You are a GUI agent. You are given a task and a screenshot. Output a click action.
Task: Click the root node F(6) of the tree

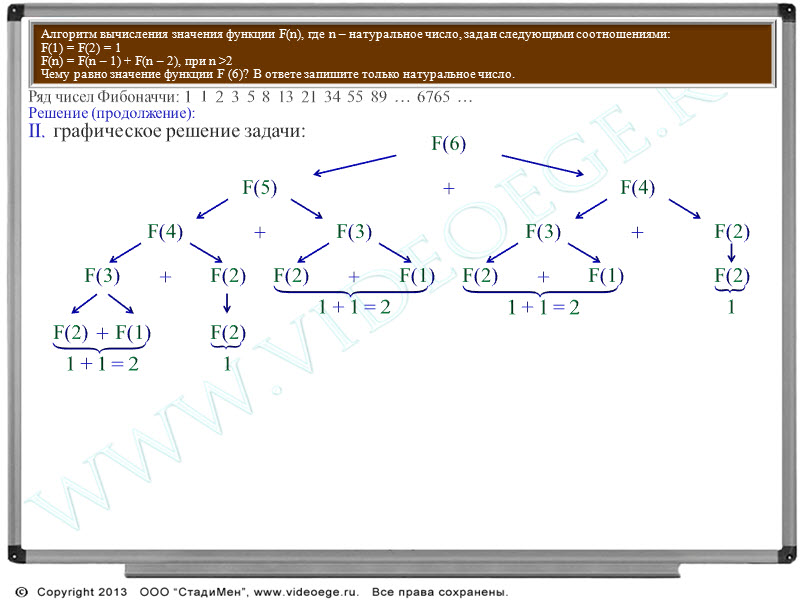448,143
